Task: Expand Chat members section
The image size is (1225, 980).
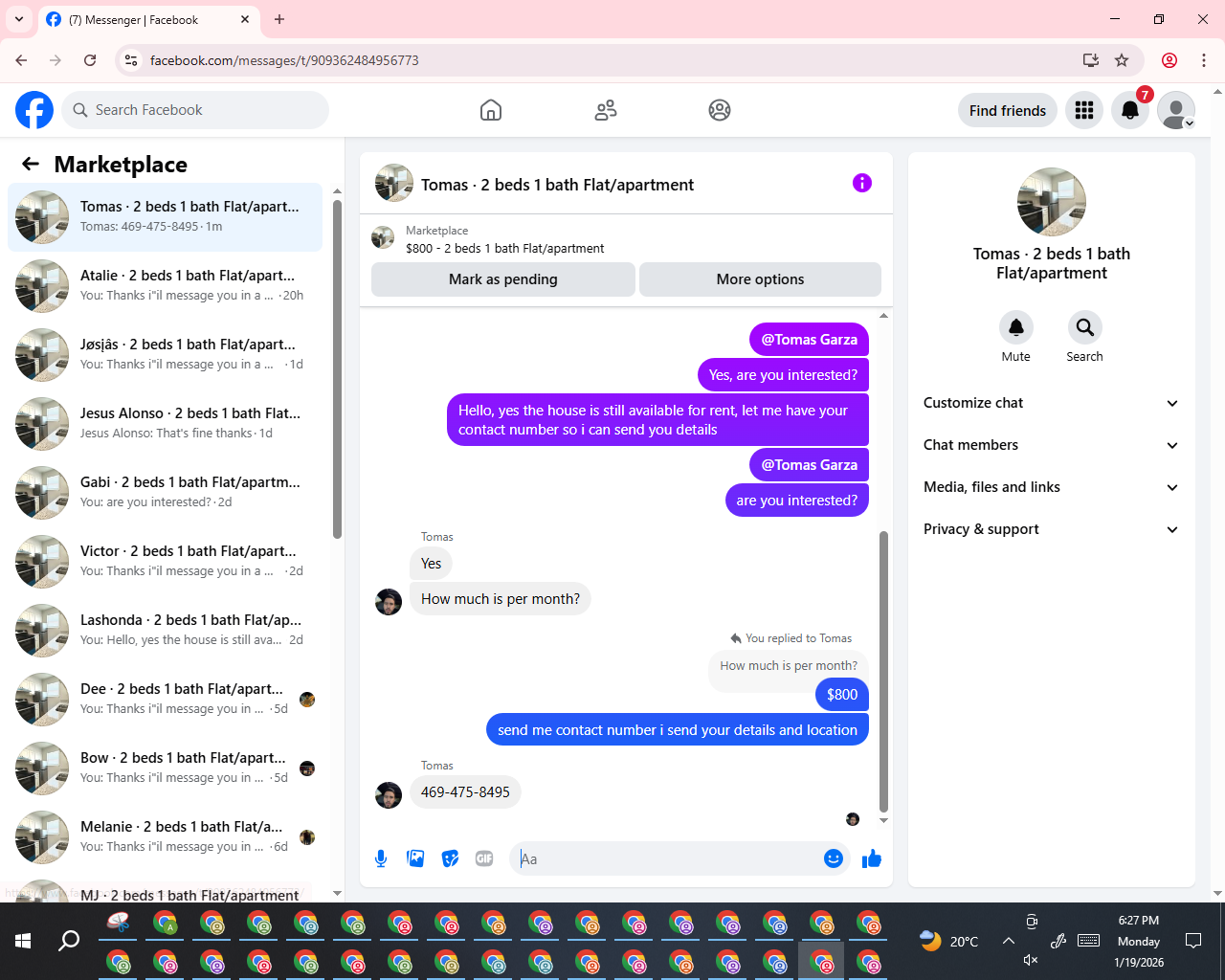Action: tap(1051, 445)
